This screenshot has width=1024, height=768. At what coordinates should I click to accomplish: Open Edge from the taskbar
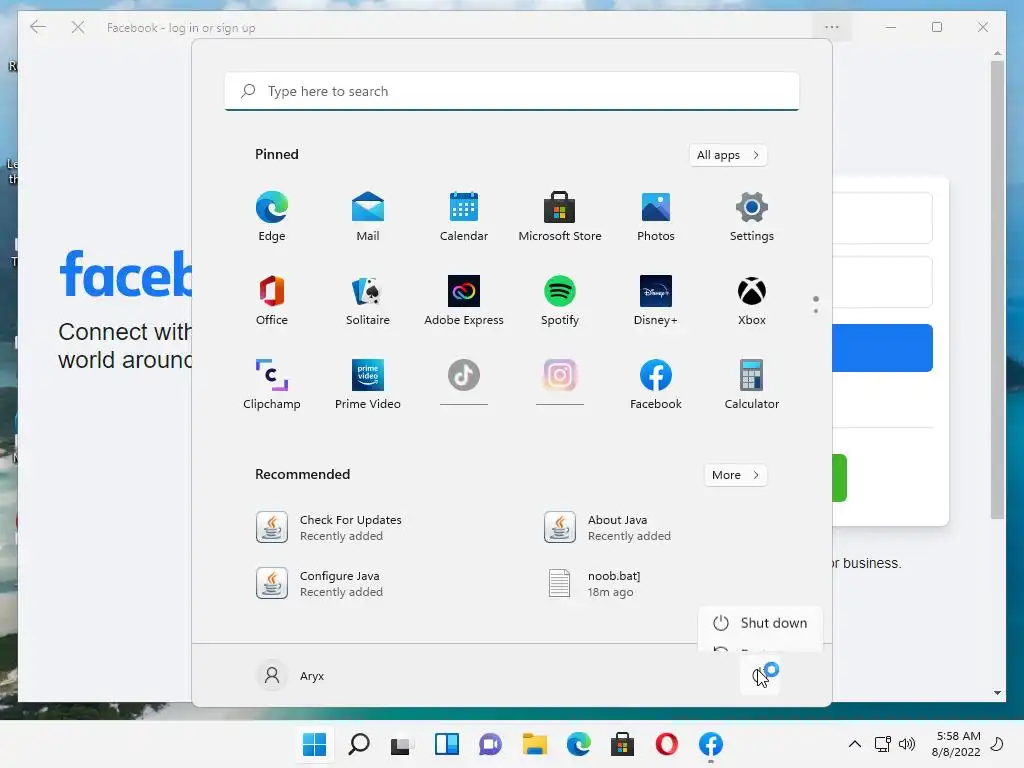(579, 744)
